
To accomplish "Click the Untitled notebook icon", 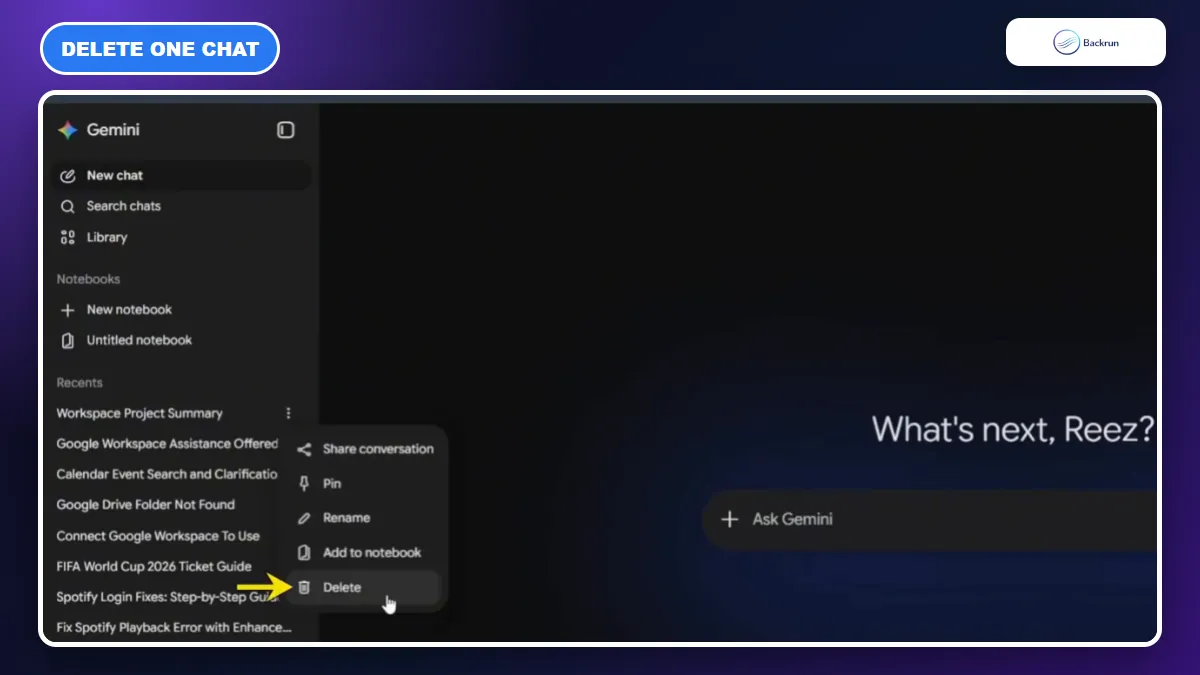I will 68,341.
